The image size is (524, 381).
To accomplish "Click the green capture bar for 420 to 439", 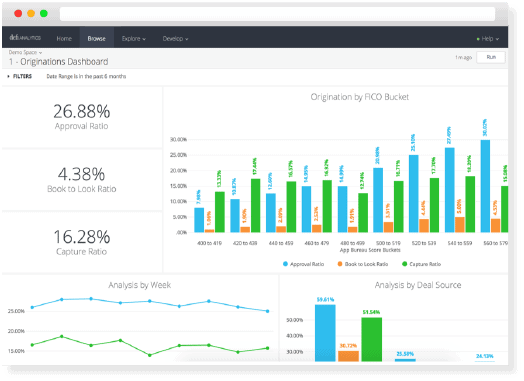I will (x=255, y=206).
